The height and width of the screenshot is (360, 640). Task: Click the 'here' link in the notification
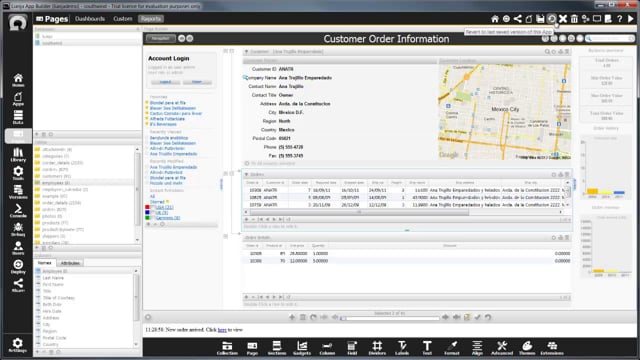pos(222,330)
